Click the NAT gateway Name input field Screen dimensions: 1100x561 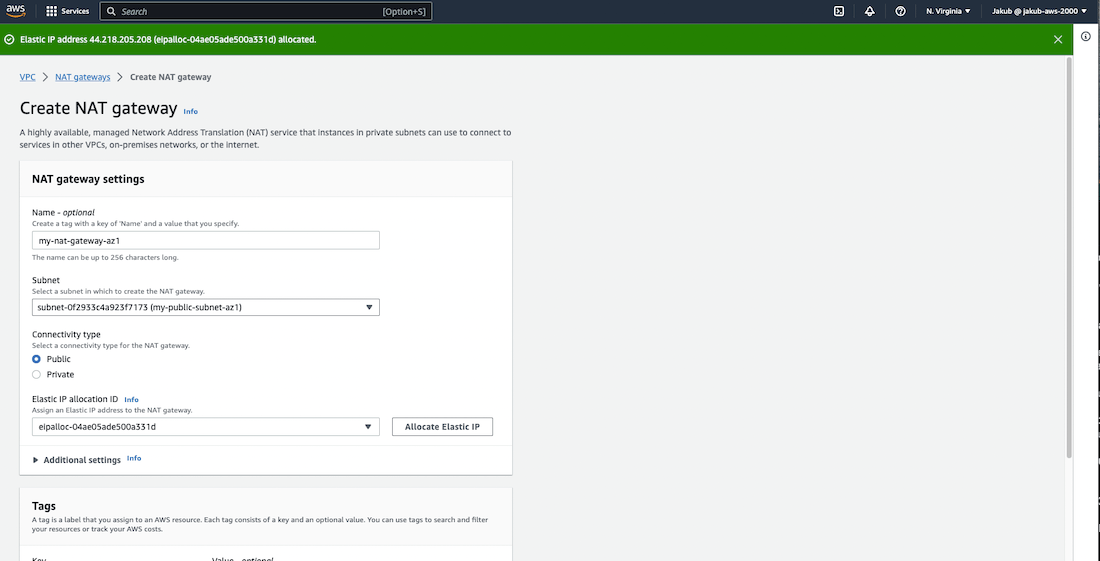point(206,240)
